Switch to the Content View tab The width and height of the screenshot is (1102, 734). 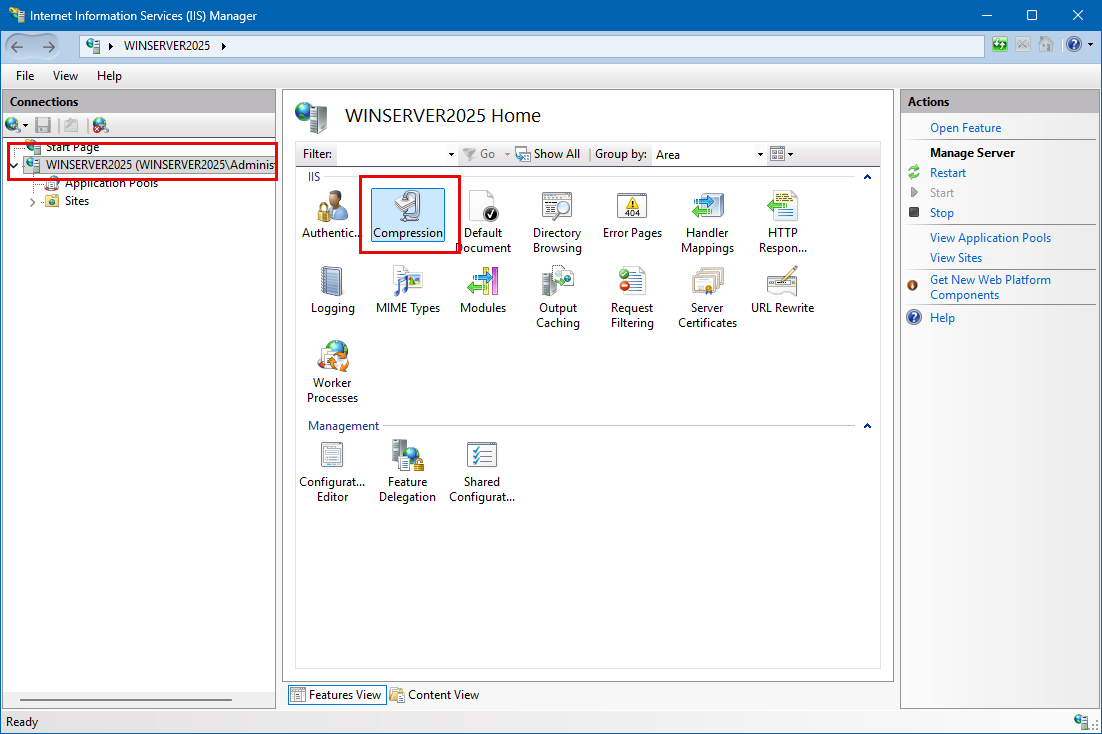pos(434,695)
